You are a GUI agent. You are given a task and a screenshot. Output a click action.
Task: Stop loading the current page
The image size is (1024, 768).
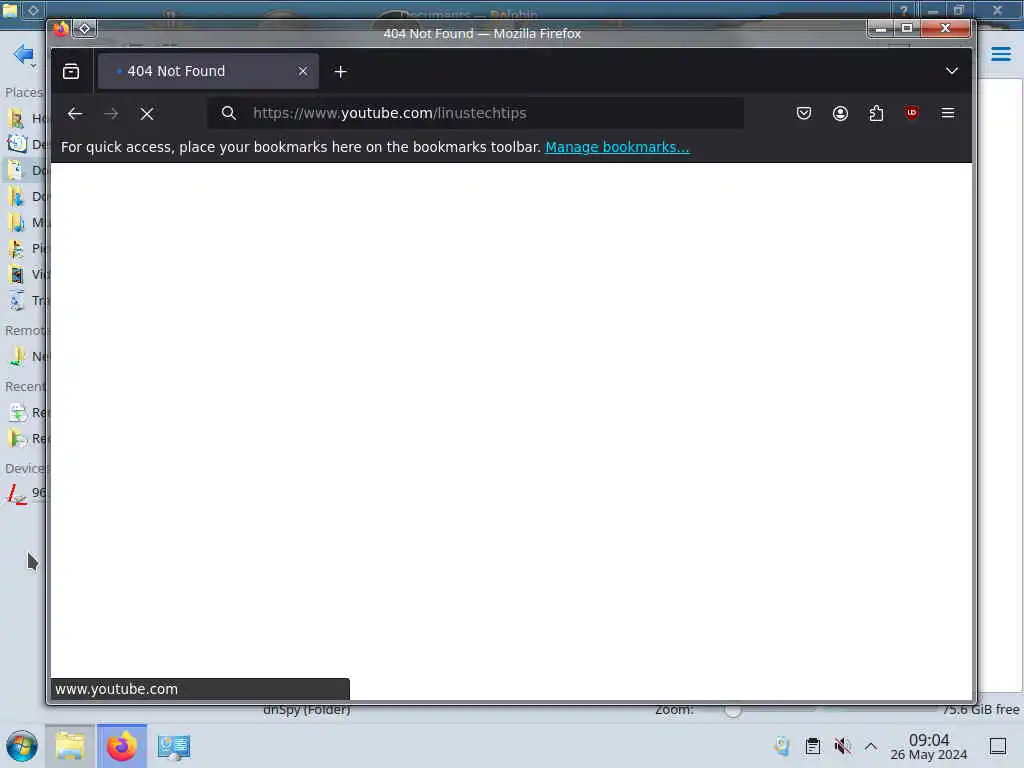point(147,114)
